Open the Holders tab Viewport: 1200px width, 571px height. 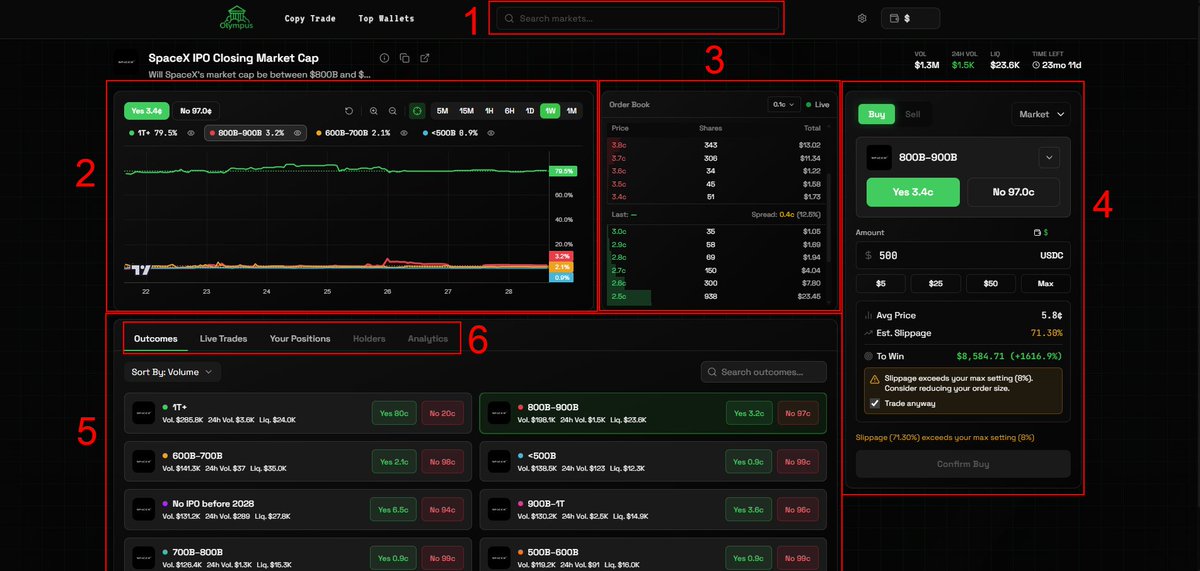click(x=369, y=339)
